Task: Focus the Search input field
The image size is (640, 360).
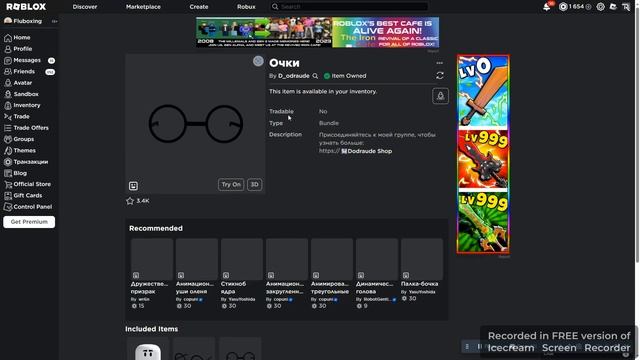Action: coord(349,7)
